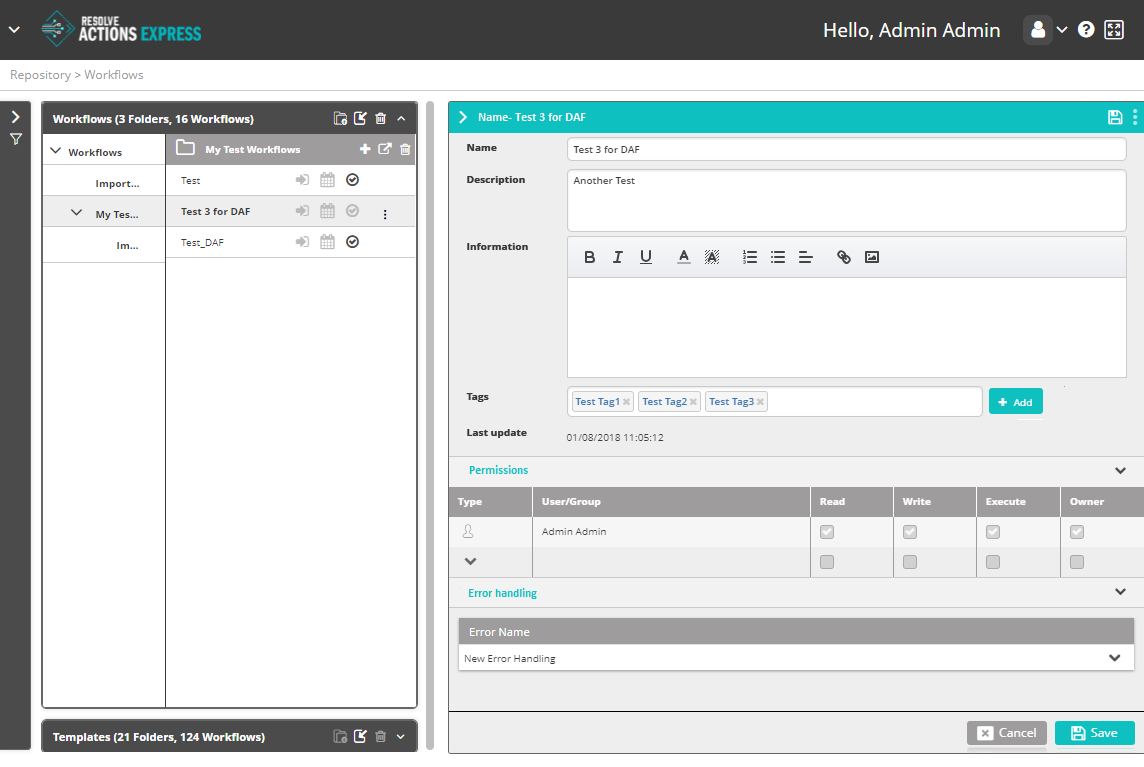Remove the Test Tag3 tag
This screenshot has height=767, width=1144.
760,402
